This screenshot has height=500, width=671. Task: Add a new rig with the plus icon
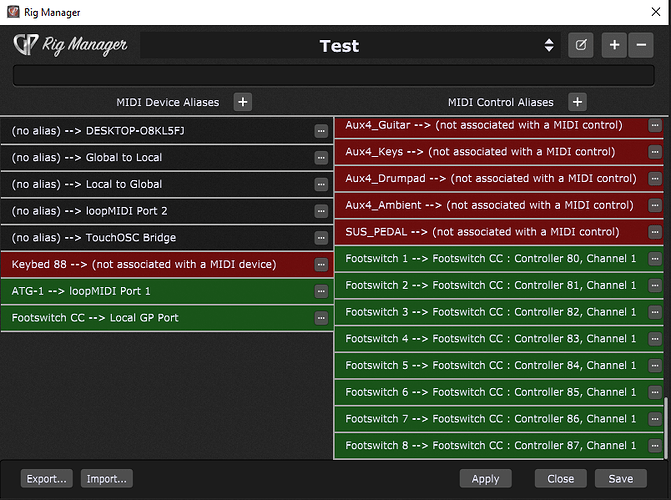614,45
